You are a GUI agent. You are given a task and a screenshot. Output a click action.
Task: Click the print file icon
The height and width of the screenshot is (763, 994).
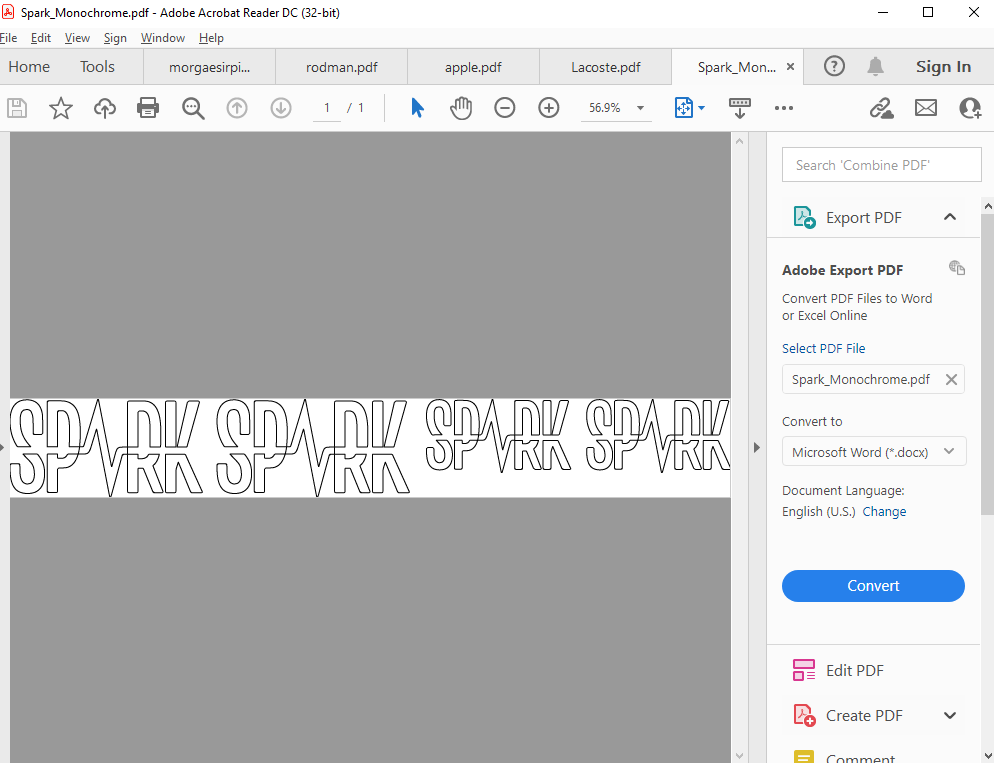(148, 108)
